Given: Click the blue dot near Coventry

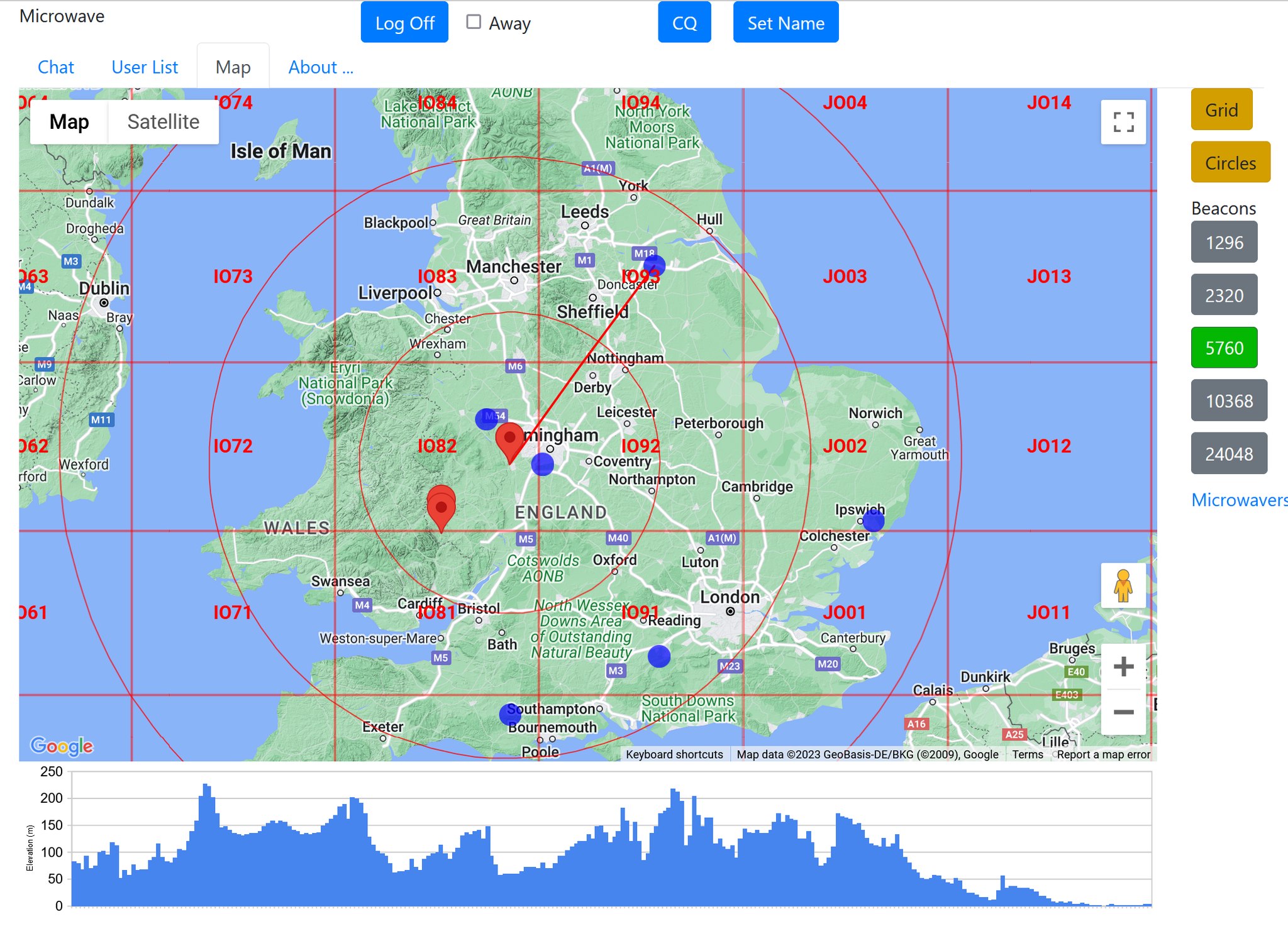Looking at the screenshot, I should pos(542,465).
